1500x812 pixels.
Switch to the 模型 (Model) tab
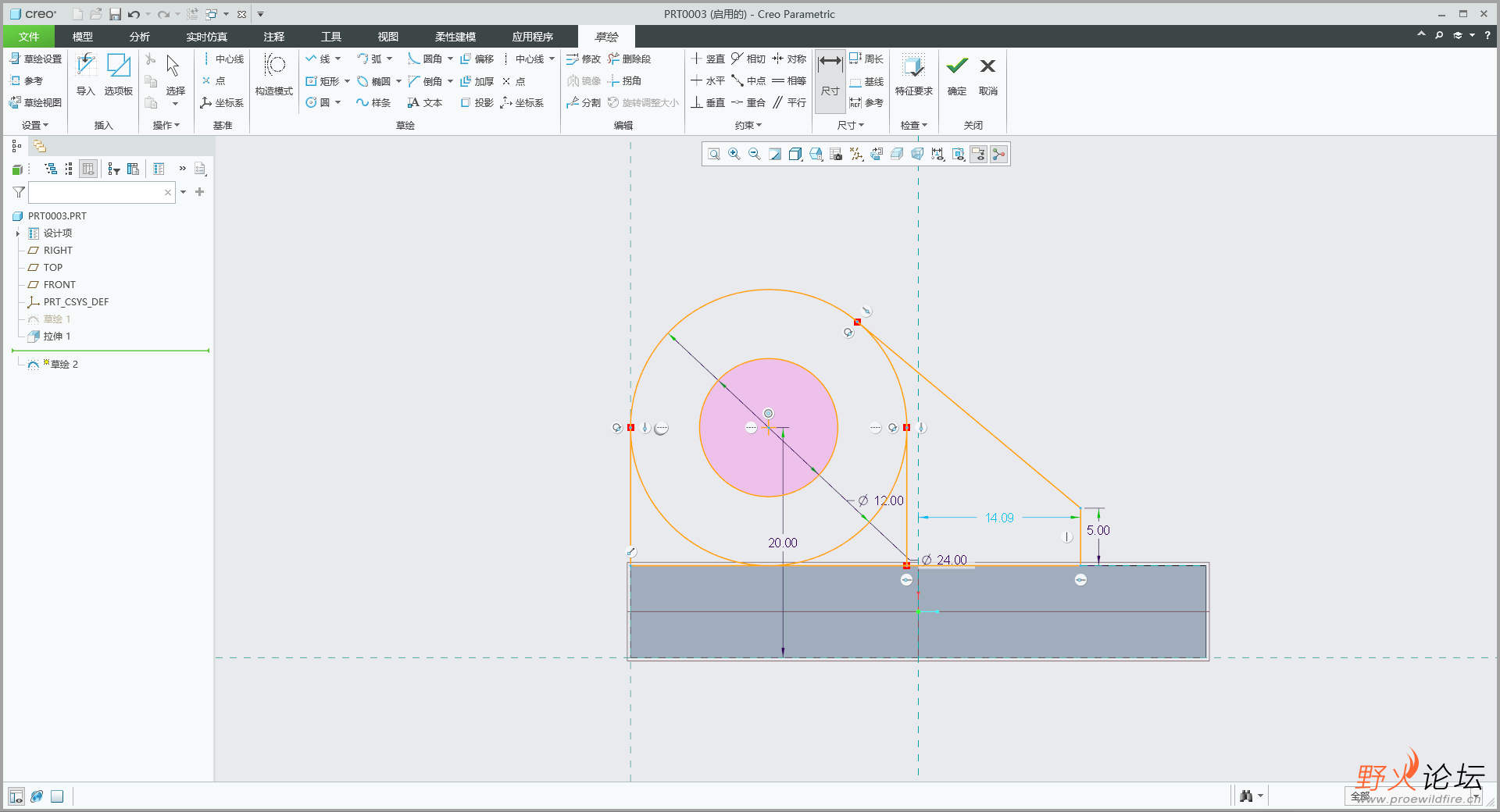tap(83, 37)
